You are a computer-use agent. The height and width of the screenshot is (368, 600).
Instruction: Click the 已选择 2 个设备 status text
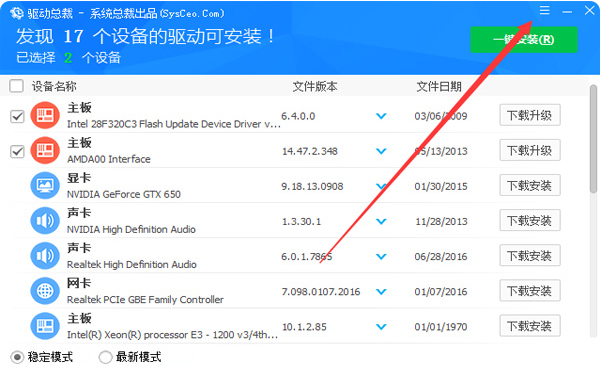pyautogui.click(x=68, y=58)
